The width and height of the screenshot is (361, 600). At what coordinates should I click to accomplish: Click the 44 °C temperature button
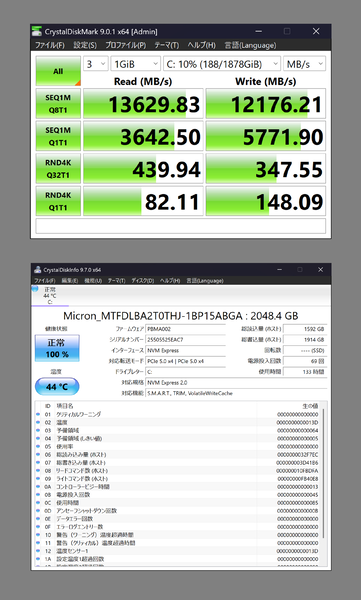(57, 387)
